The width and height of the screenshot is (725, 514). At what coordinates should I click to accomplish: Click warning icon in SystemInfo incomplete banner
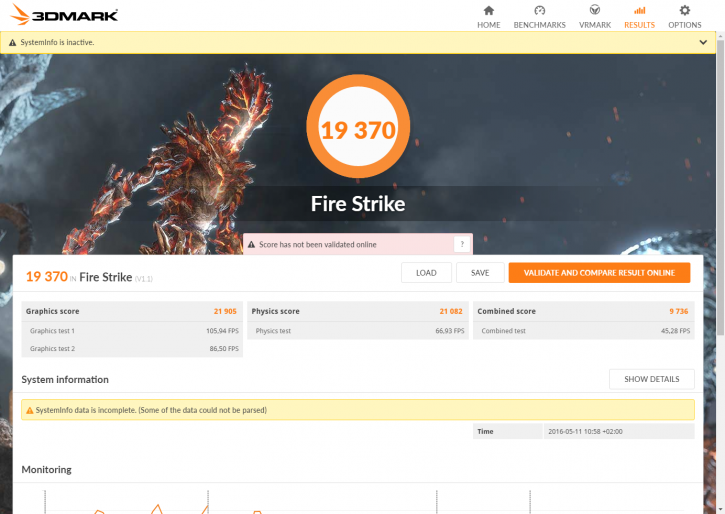click(x=30, y=410)
